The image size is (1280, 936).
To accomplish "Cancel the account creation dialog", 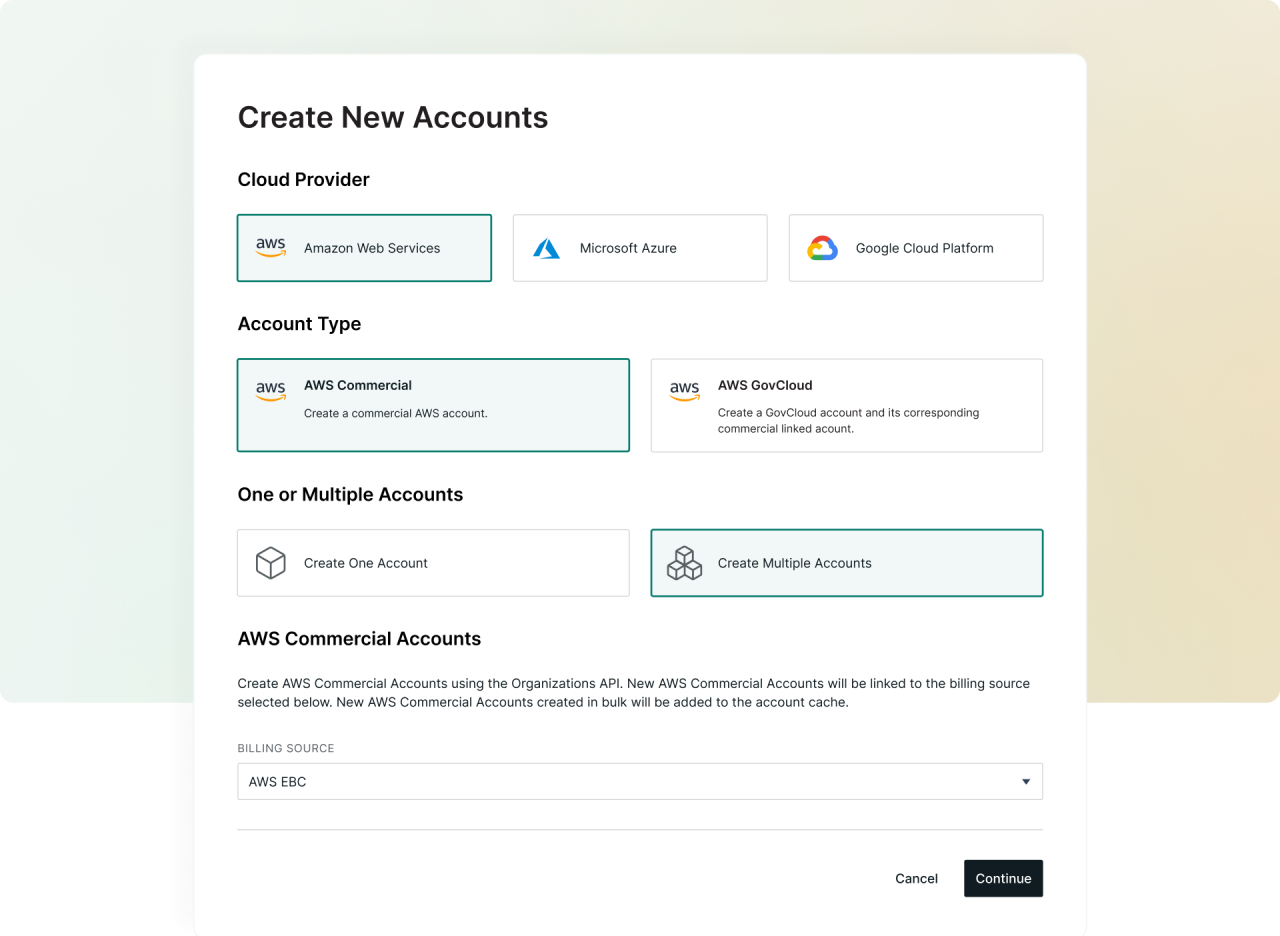I will click(x=916, y=878).
